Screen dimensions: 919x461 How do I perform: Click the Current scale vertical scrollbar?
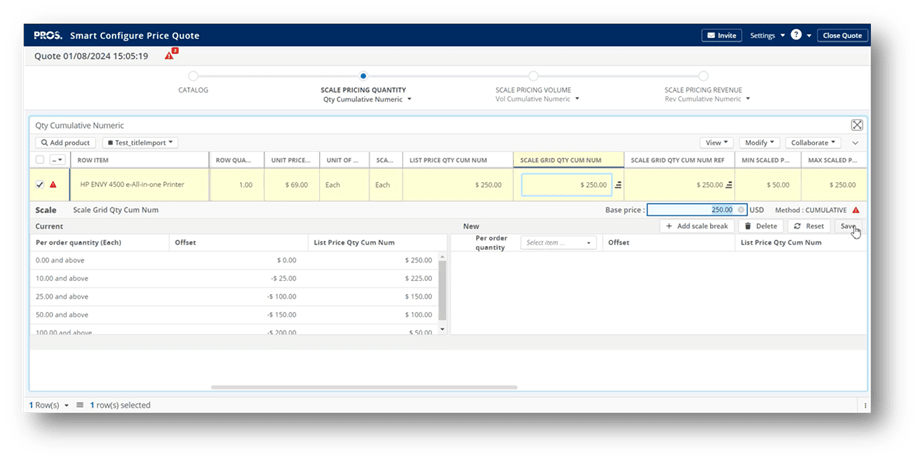[x=443, y=291]
